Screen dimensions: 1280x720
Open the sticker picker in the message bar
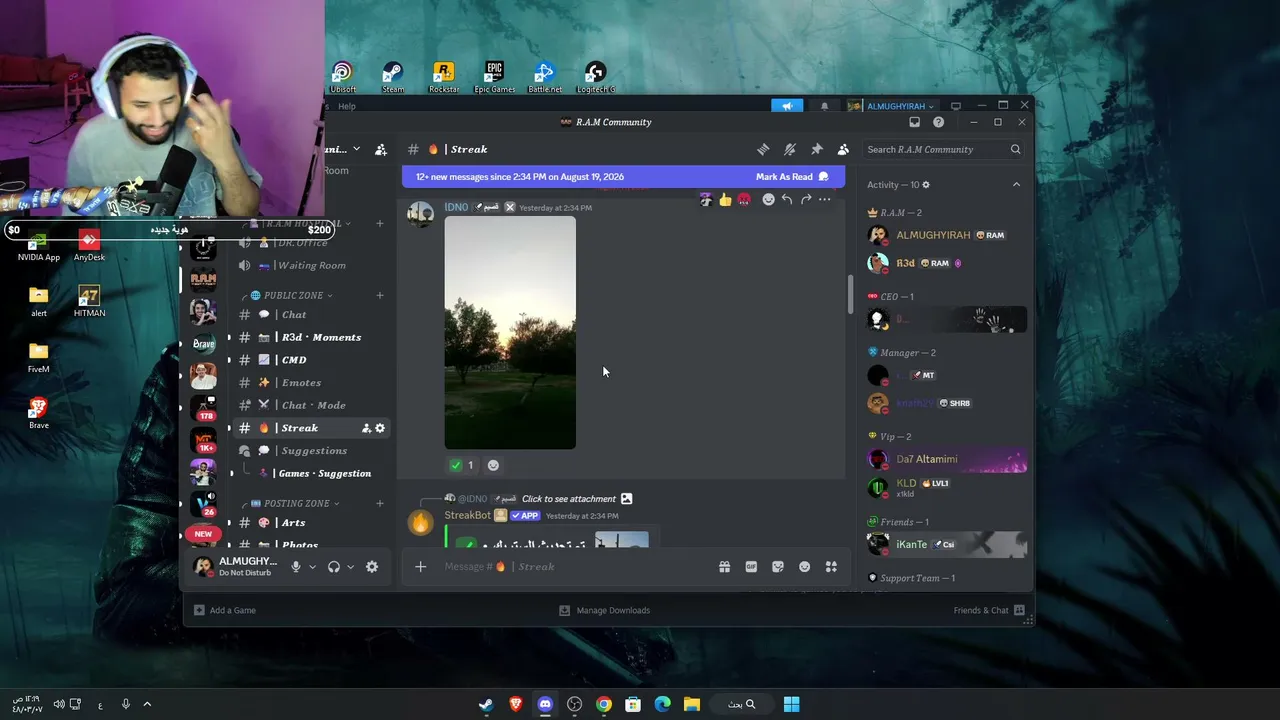point(778,567)
